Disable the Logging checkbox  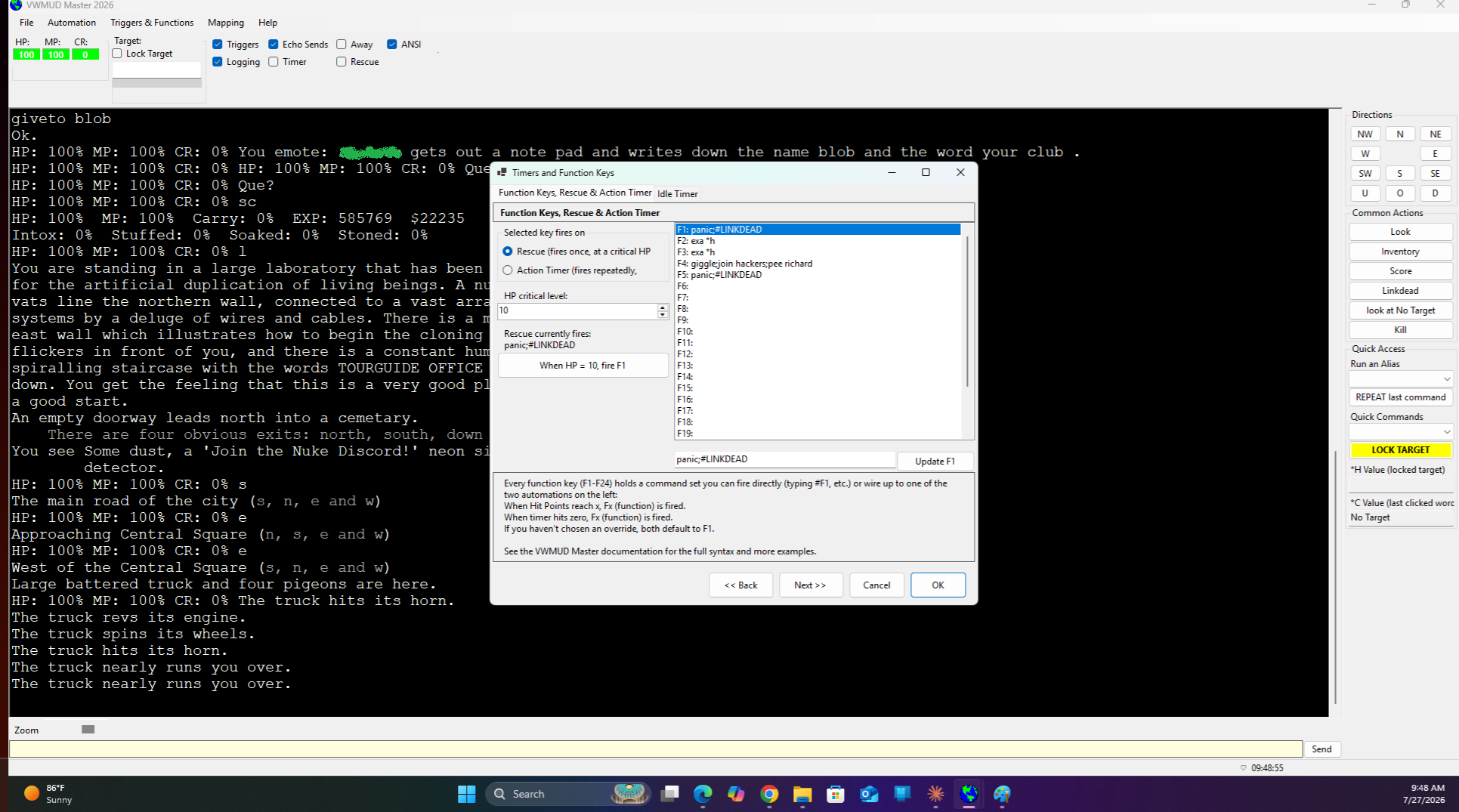(218, 62)
